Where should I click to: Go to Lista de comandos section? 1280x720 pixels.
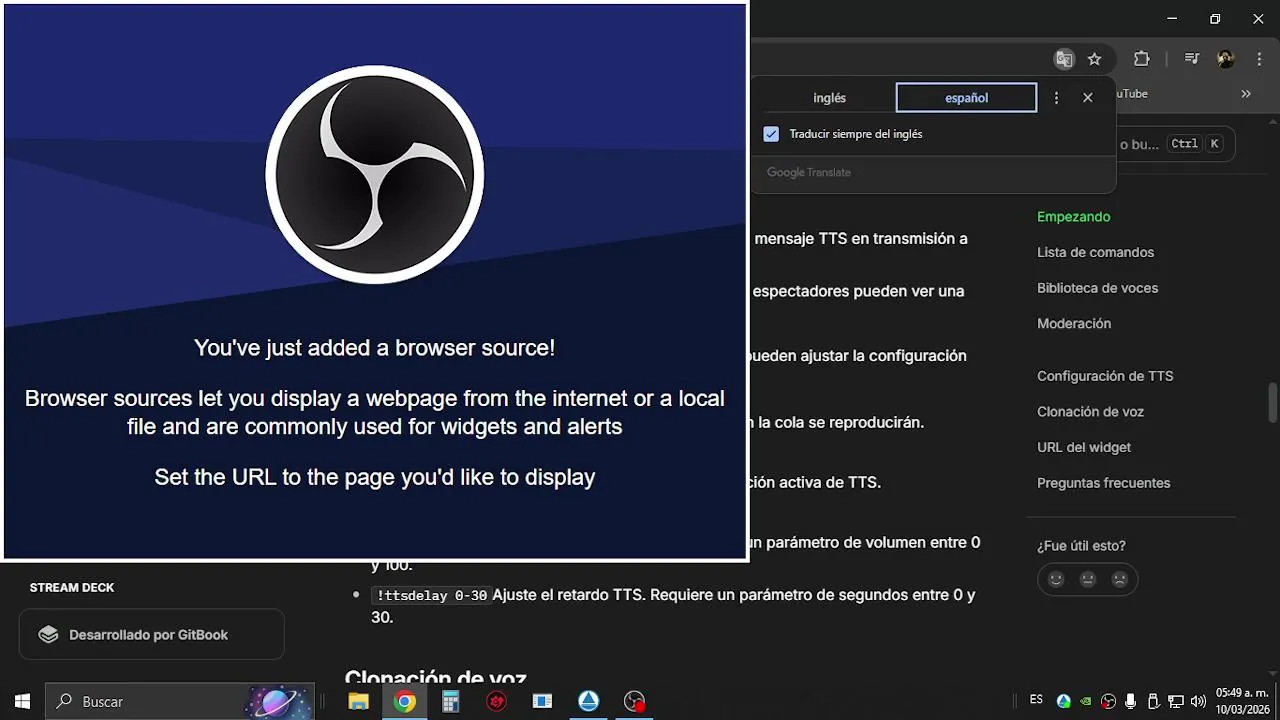point(1095,253)
